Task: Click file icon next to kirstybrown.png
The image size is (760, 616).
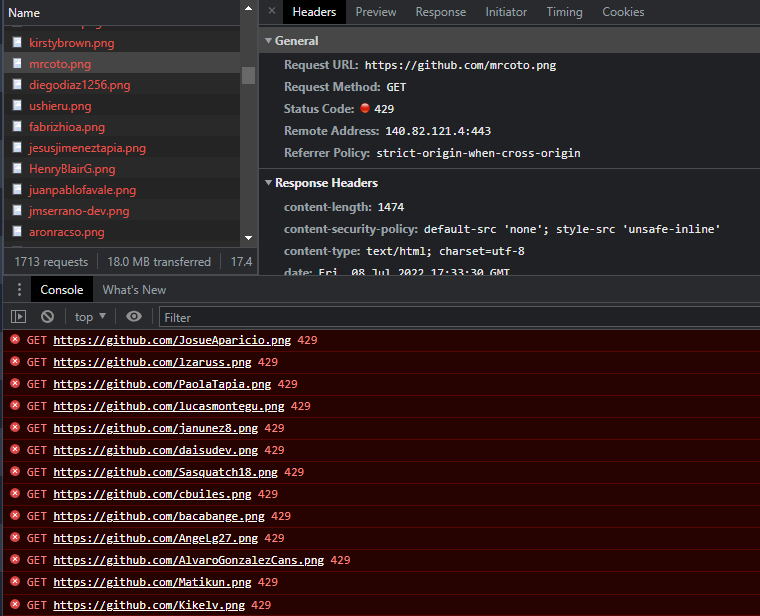Action: point(17,42)
